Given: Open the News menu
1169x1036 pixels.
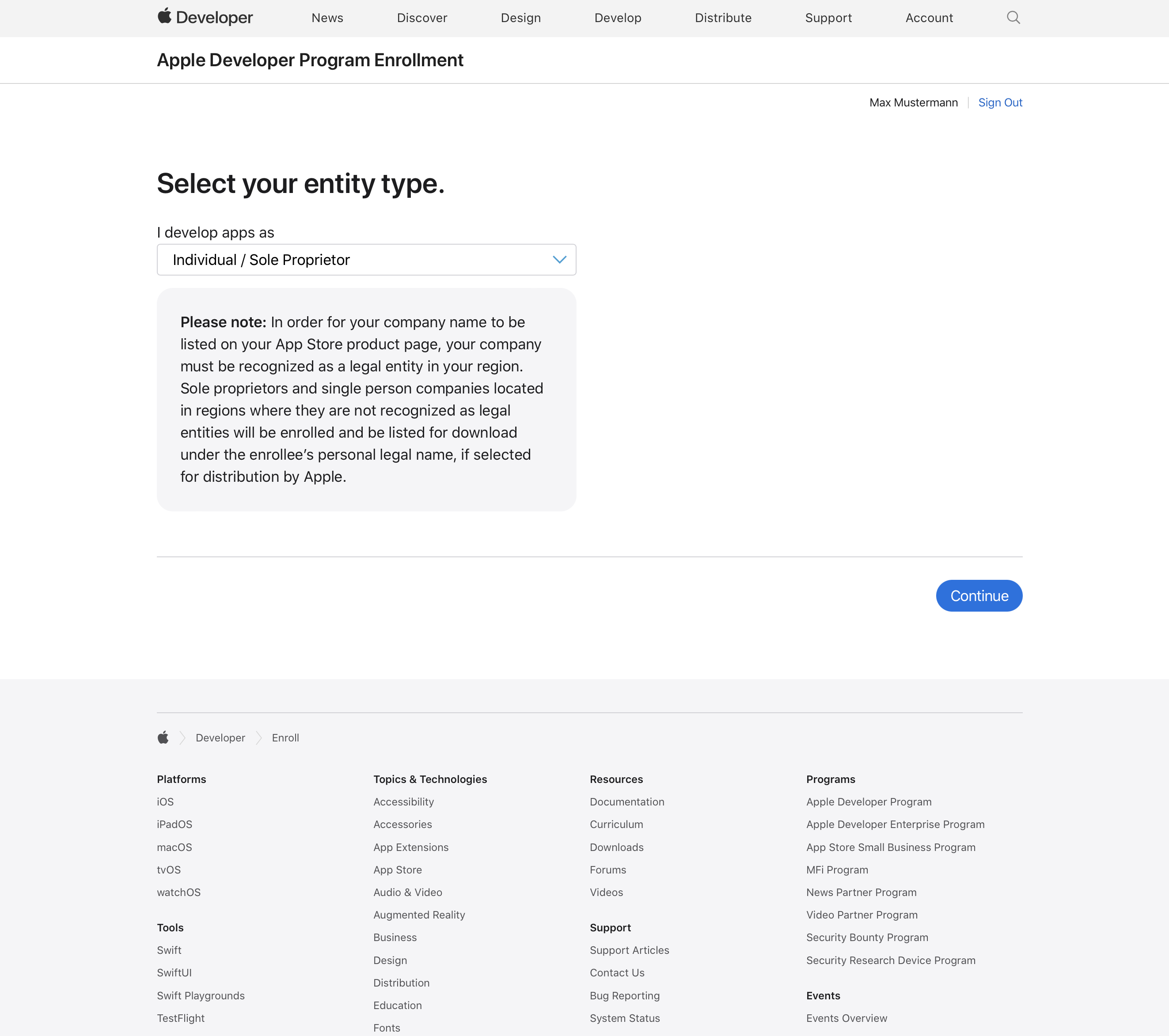Looking at the screenshot, I should click(327, 18).
